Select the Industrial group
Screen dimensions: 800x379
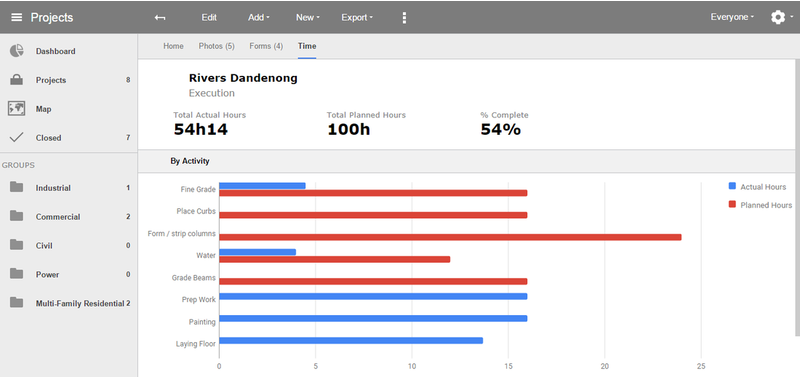[53, 188]
